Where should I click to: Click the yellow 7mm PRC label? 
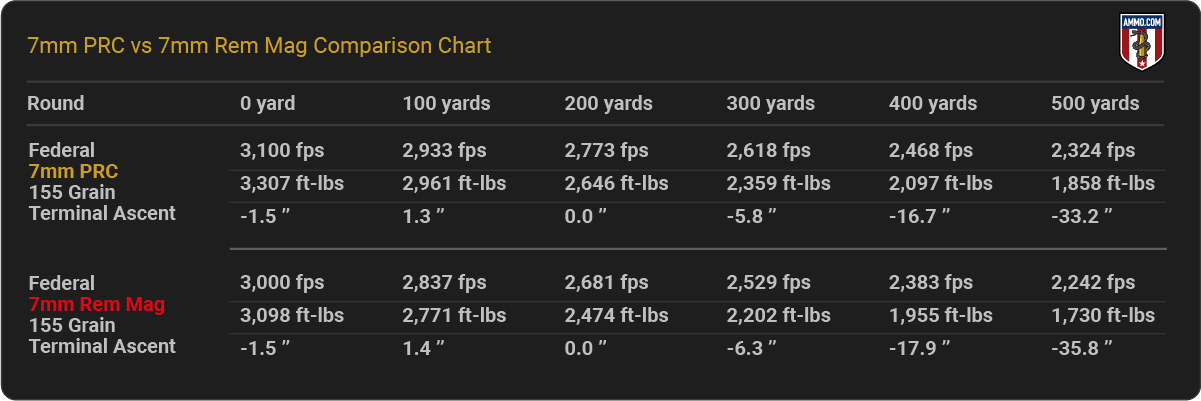(73, 171)
